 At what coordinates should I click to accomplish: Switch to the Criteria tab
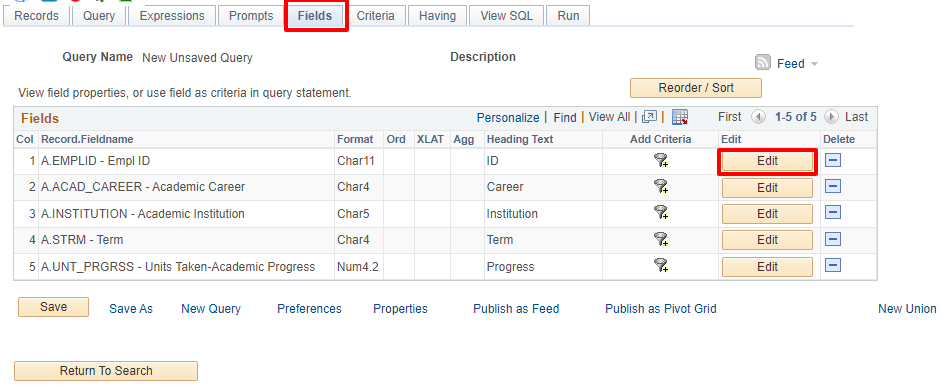point(375,16)
